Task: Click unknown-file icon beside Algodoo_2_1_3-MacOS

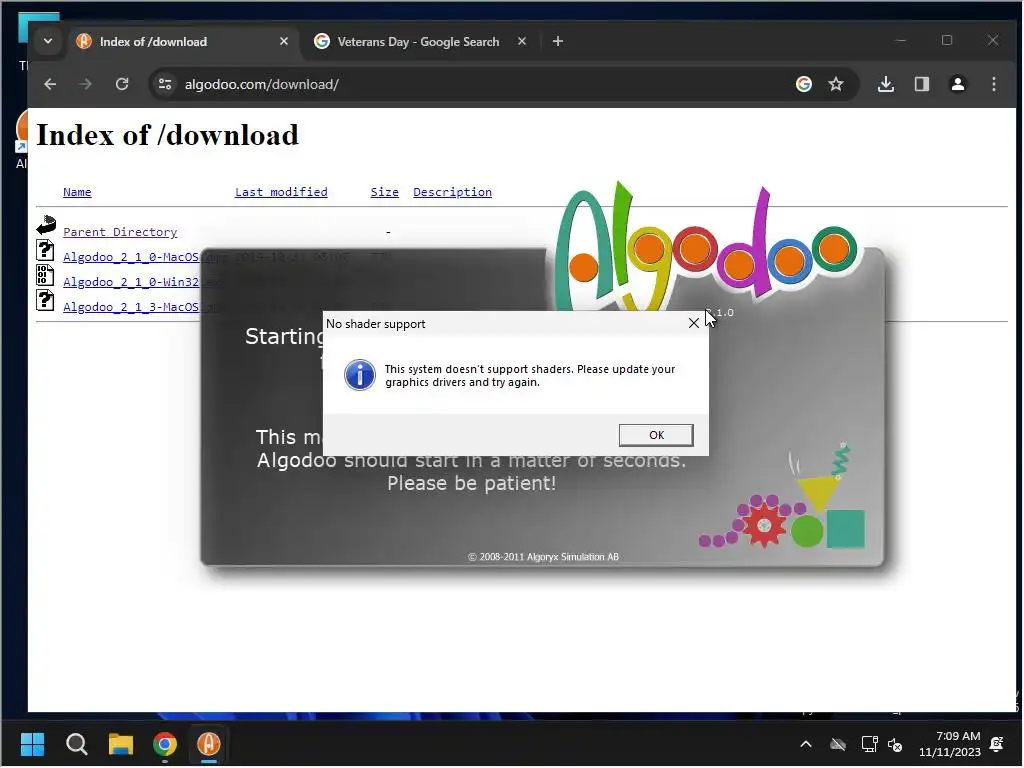Action: pyautogui.click(x=45, y=300)
